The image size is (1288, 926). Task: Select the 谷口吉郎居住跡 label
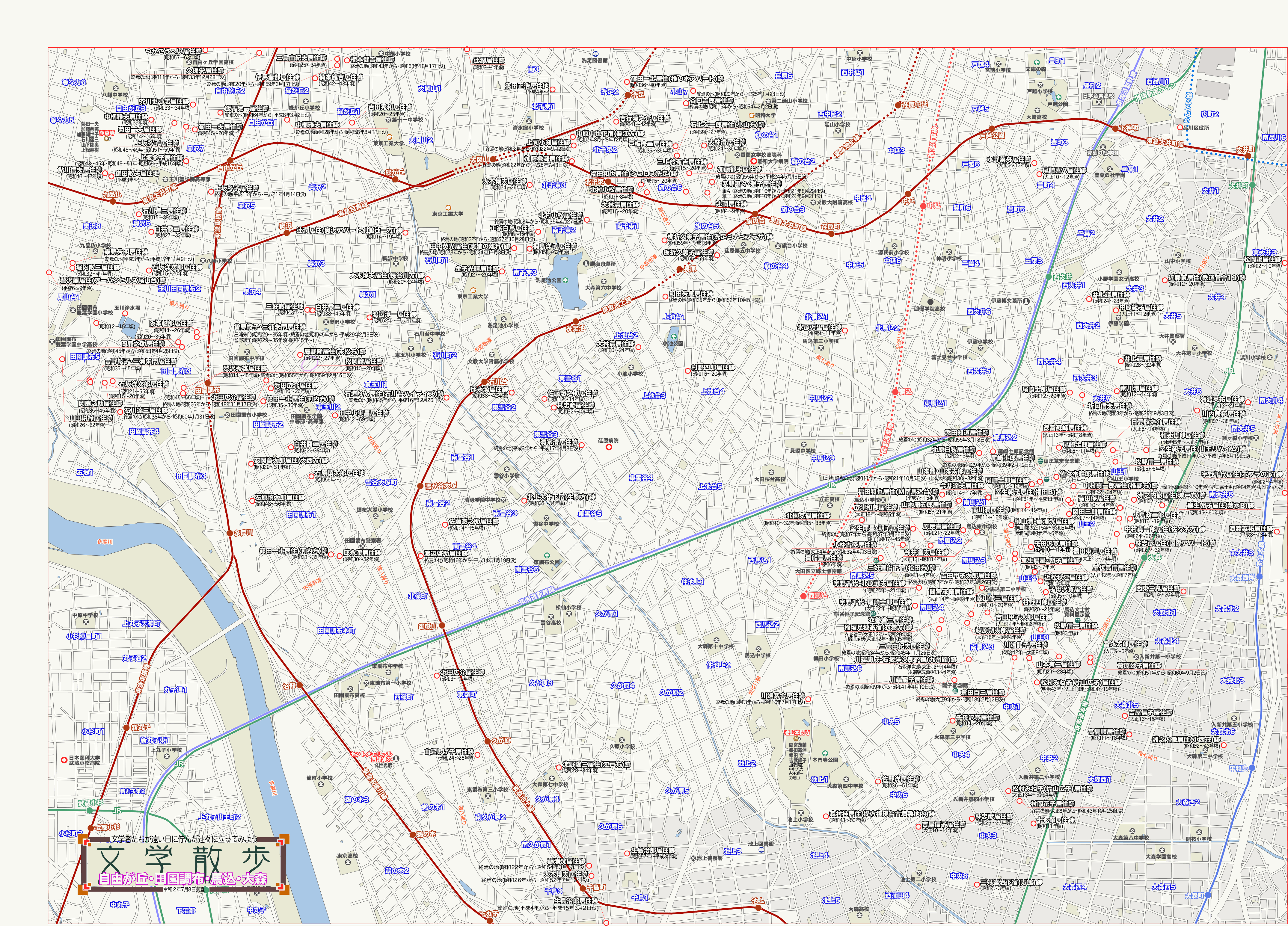tap(711, 100)
